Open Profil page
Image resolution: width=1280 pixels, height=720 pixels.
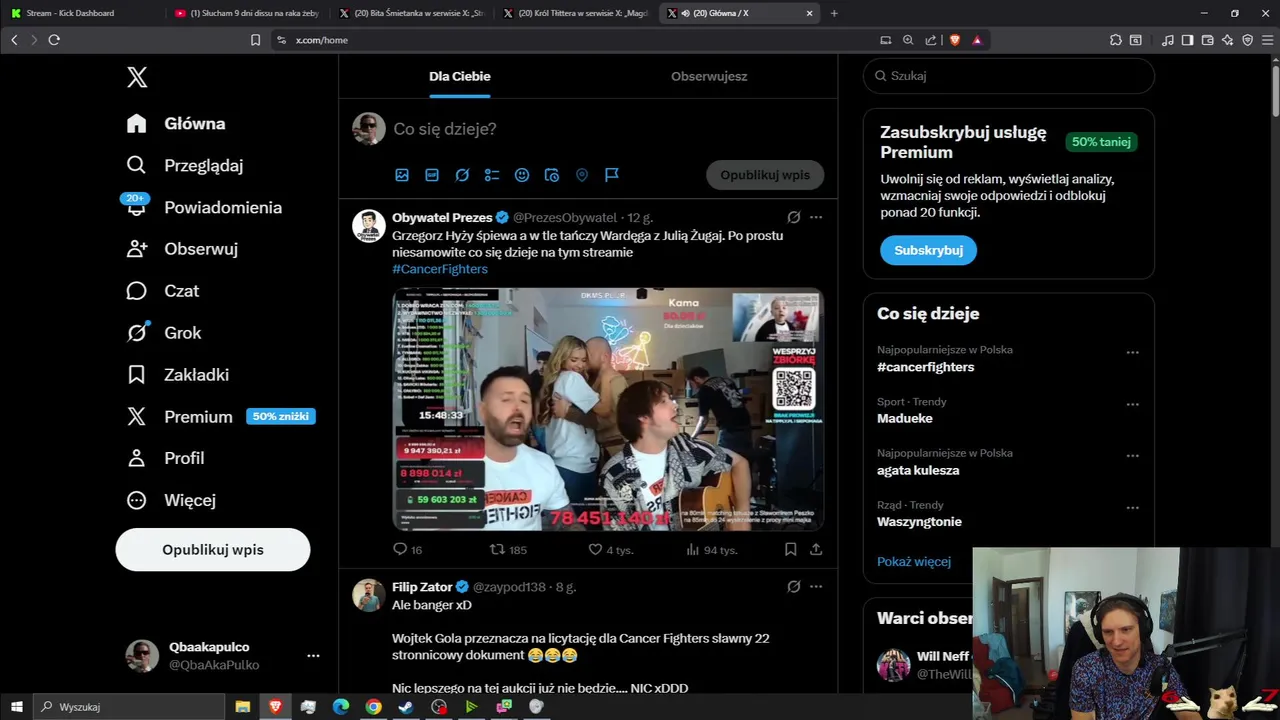coord(166,458)
